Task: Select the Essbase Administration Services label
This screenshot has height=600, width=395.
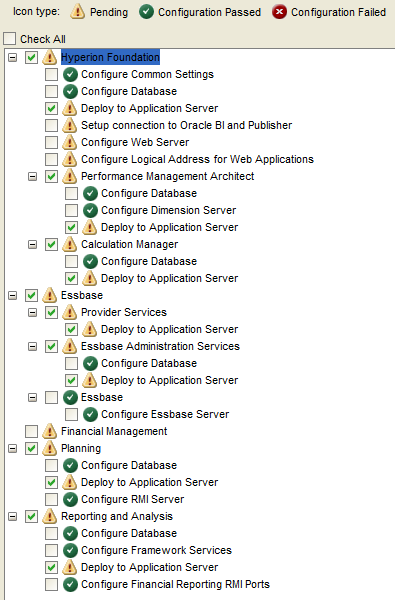Action: 160,346
